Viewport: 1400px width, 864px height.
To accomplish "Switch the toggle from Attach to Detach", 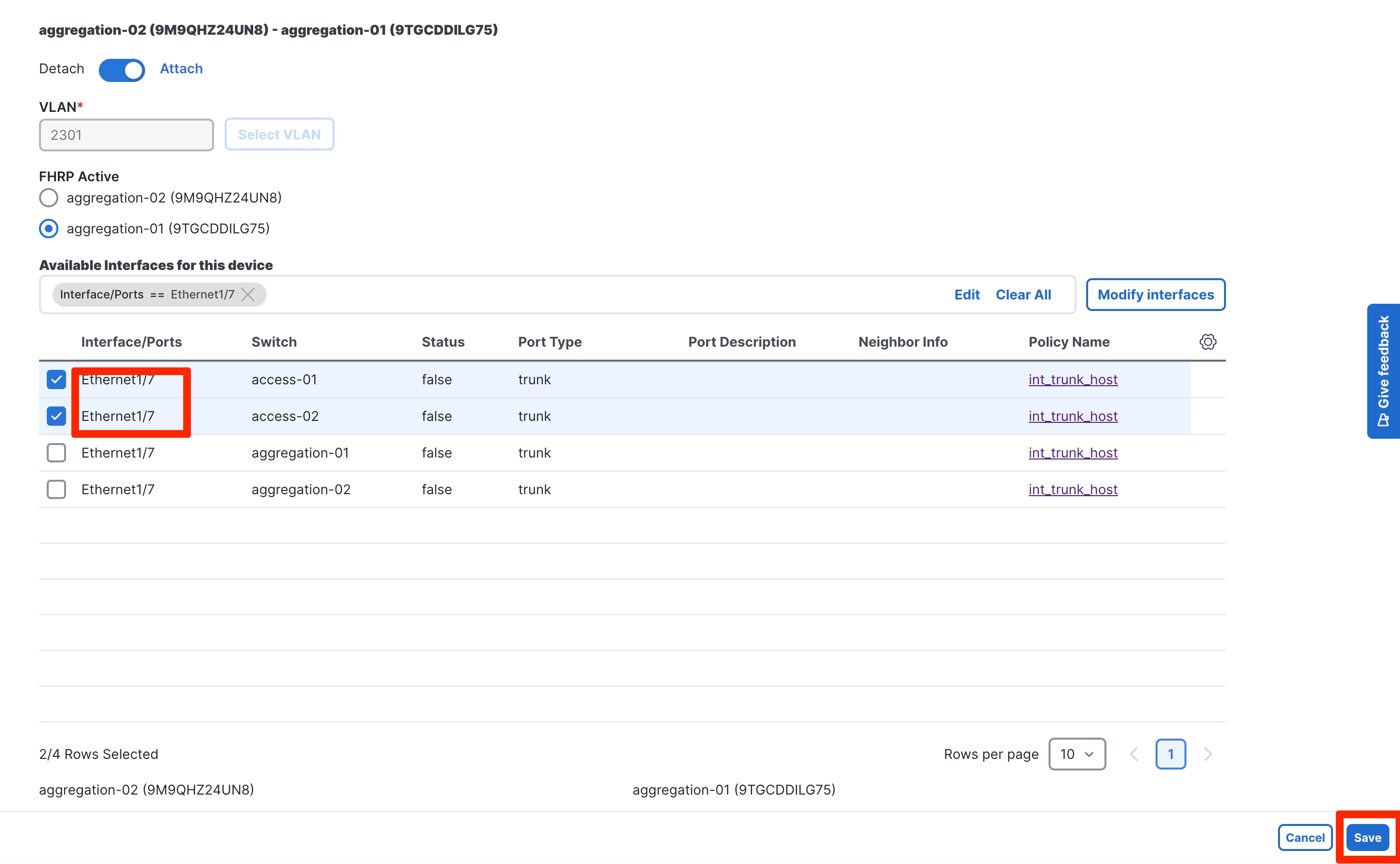I will pyautogui.click(x=121, y=70).
